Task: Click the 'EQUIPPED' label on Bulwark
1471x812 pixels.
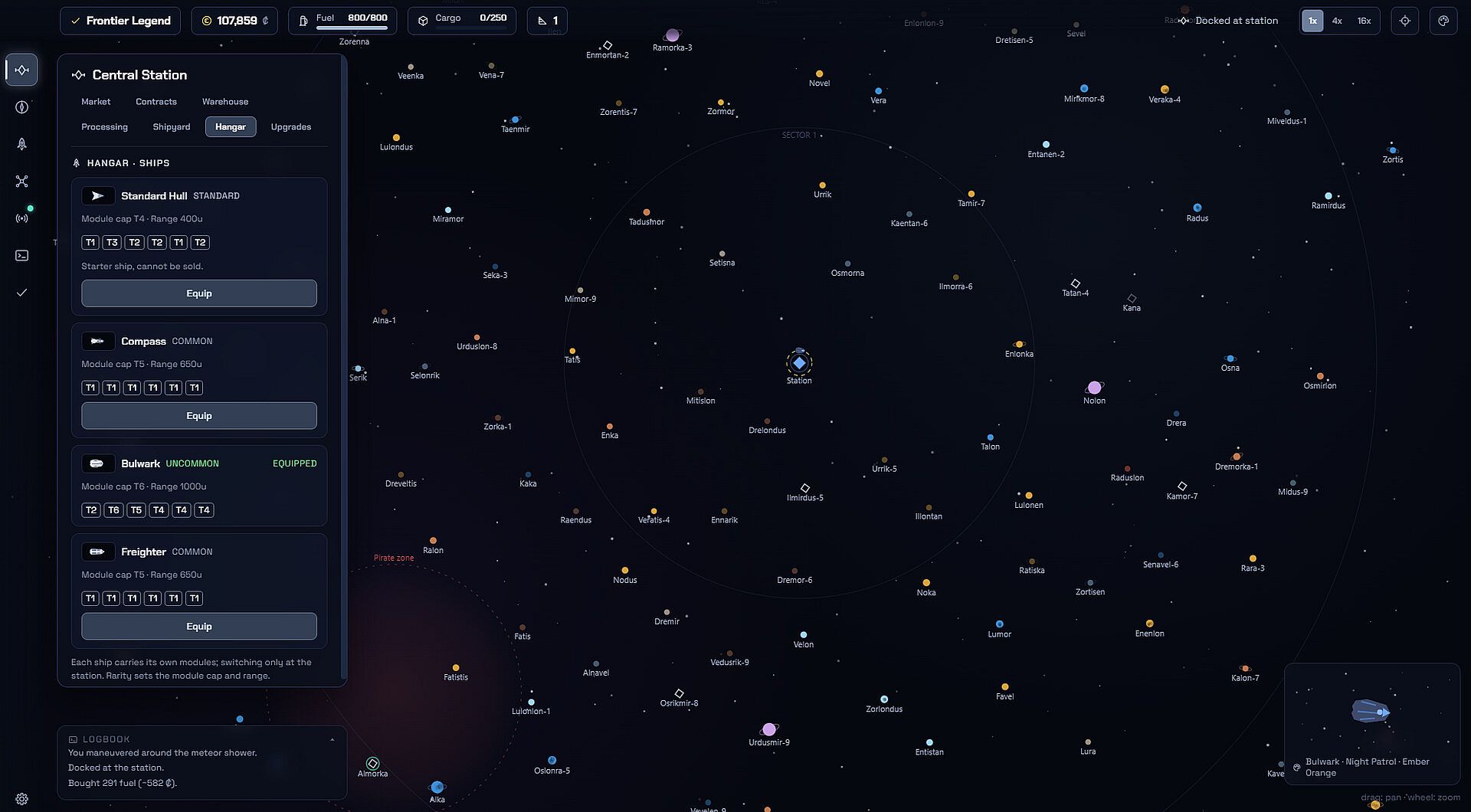Action: (x=295, y=463)
